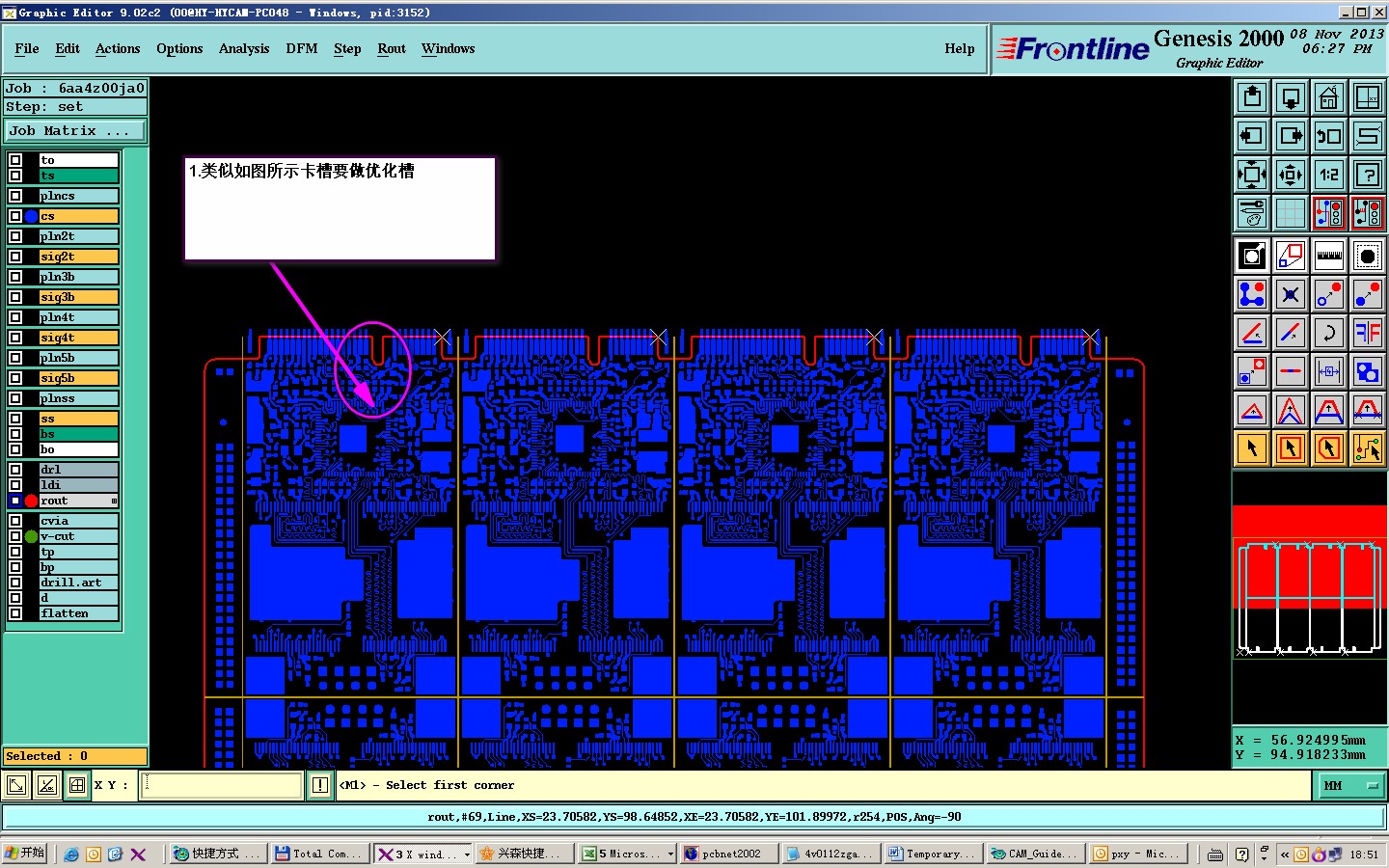Viewport: 1389px width, 868px height.
Task: Toggle the checkbox for layer drl
Action: click(x=15, y=470)
